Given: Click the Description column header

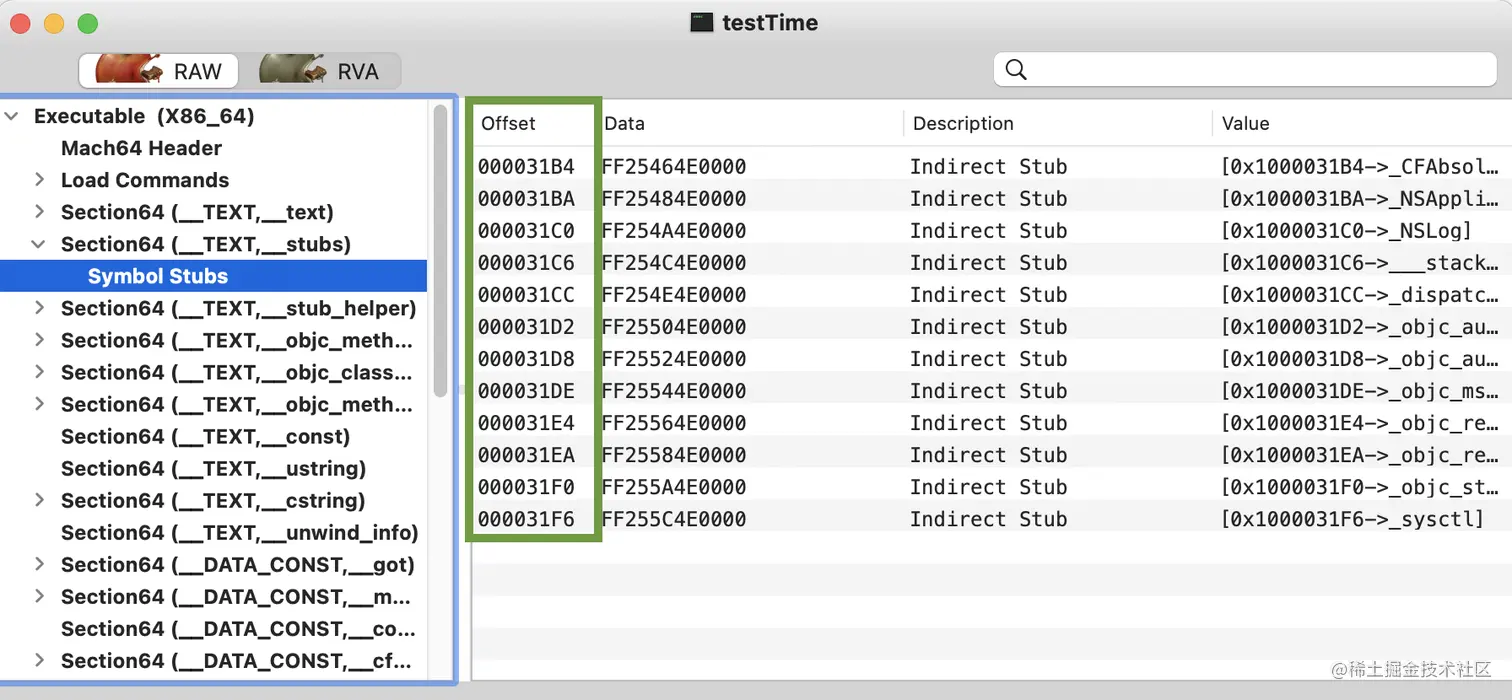Looking at the screenshot, I should [x=963, y=123].
